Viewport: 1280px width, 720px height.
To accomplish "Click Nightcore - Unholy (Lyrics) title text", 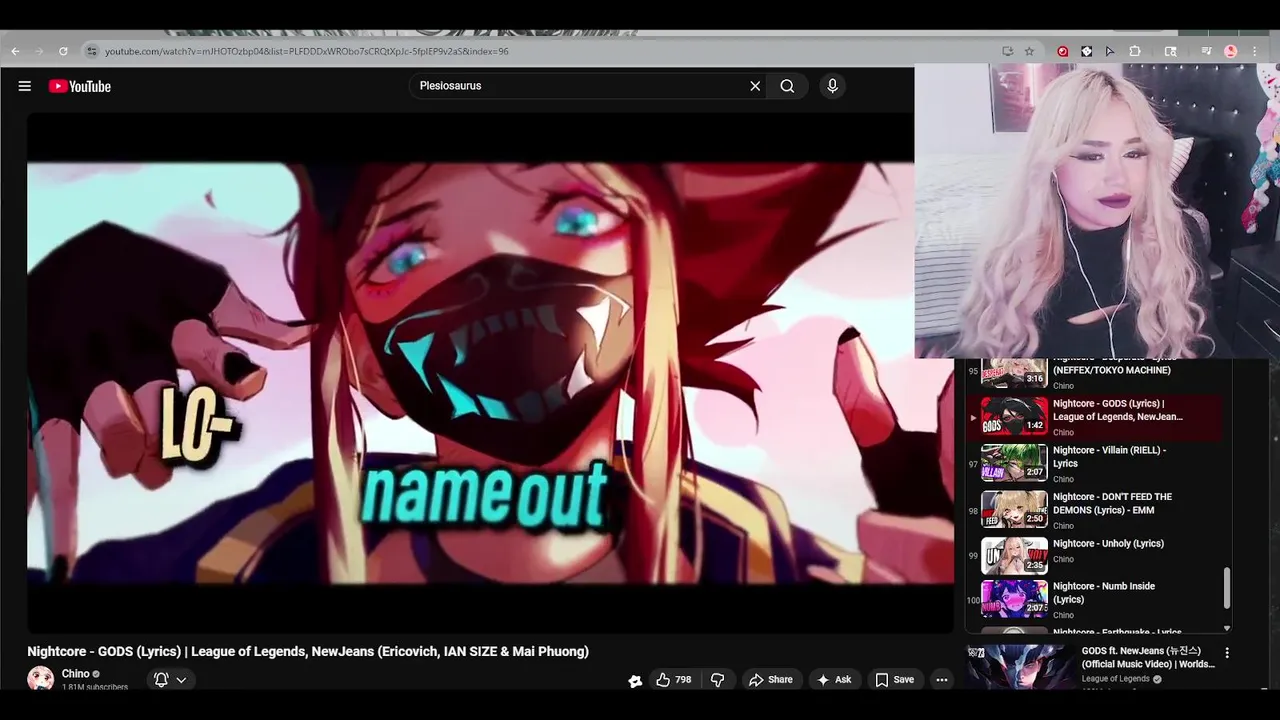I will (x=1108, y=544).
